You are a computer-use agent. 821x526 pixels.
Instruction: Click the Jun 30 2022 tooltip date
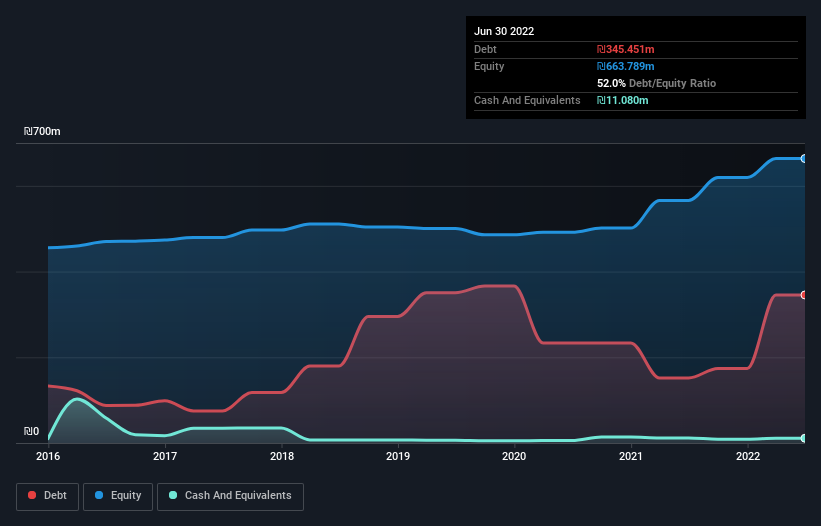coord(504,31)
